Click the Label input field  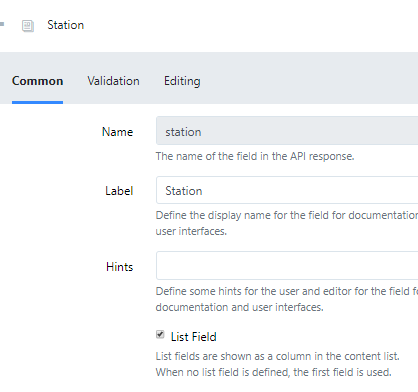(x=287, y=190)
